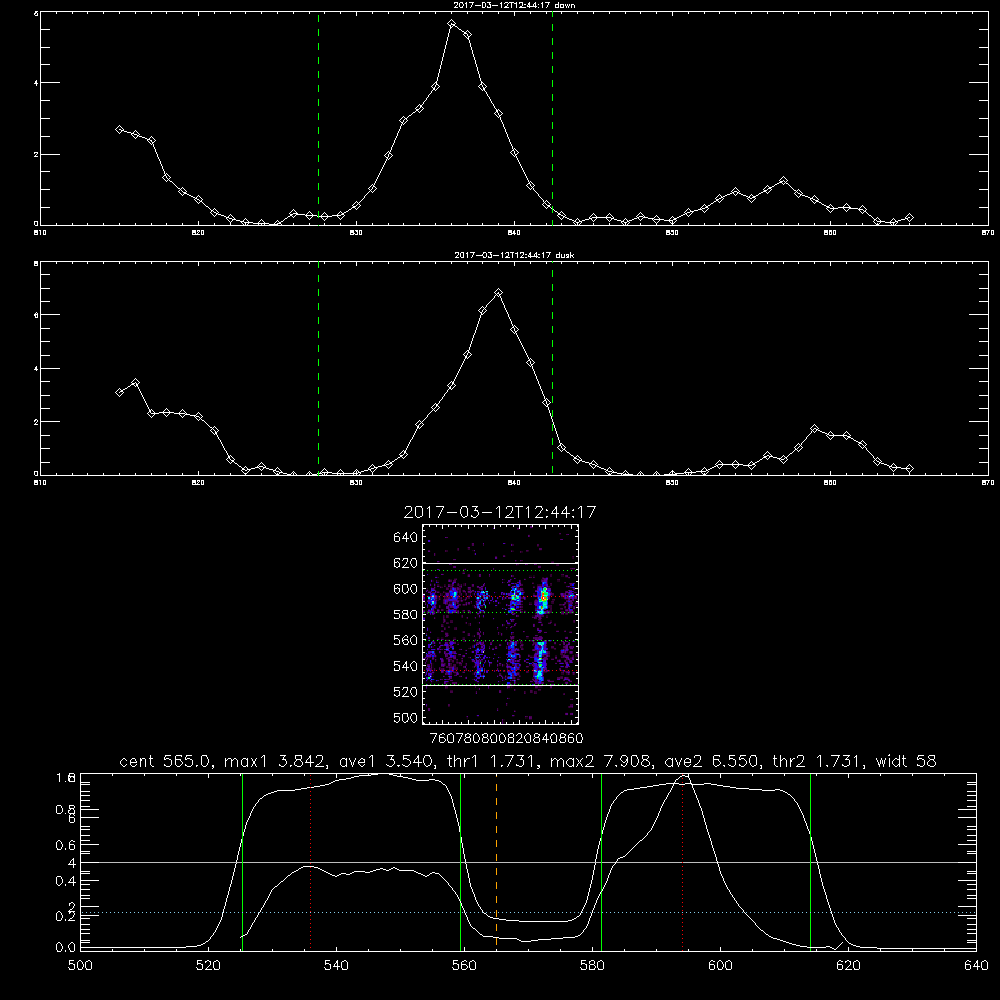Select the green dashed line near 842 in dawn plot

552,118
